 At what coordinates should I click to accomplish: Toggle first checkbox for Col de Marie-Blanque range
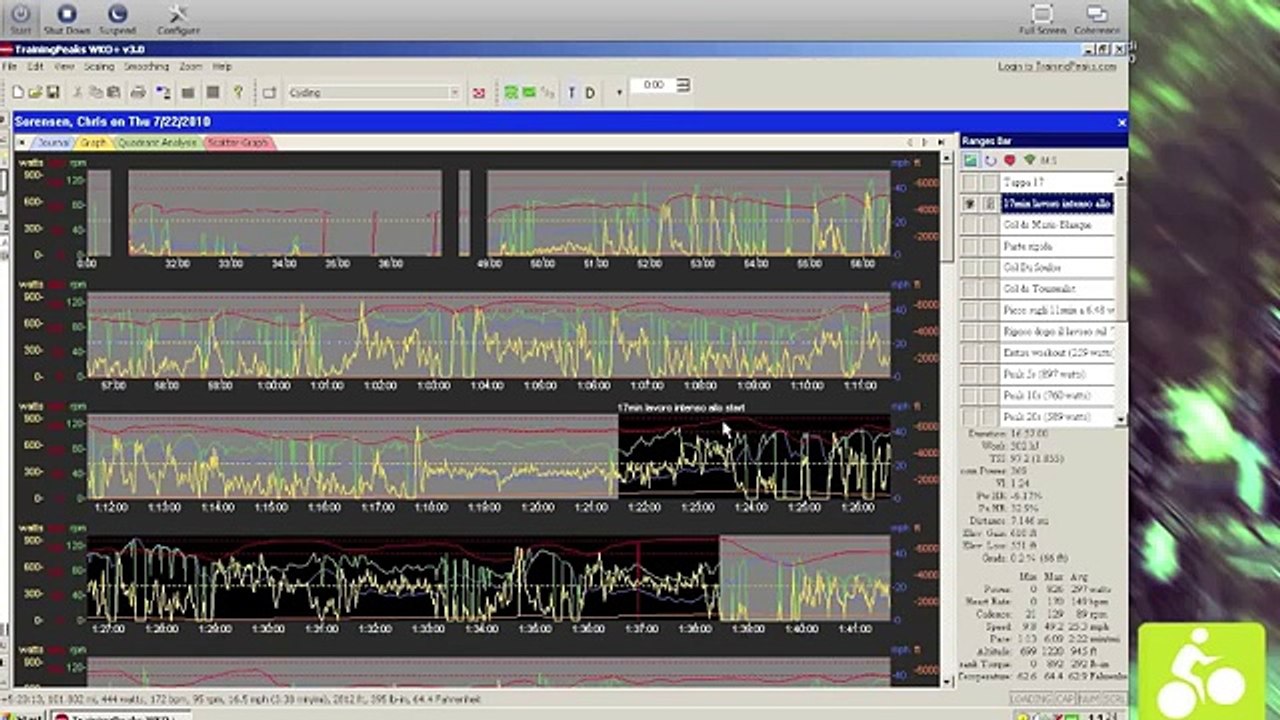coord(969,225)
